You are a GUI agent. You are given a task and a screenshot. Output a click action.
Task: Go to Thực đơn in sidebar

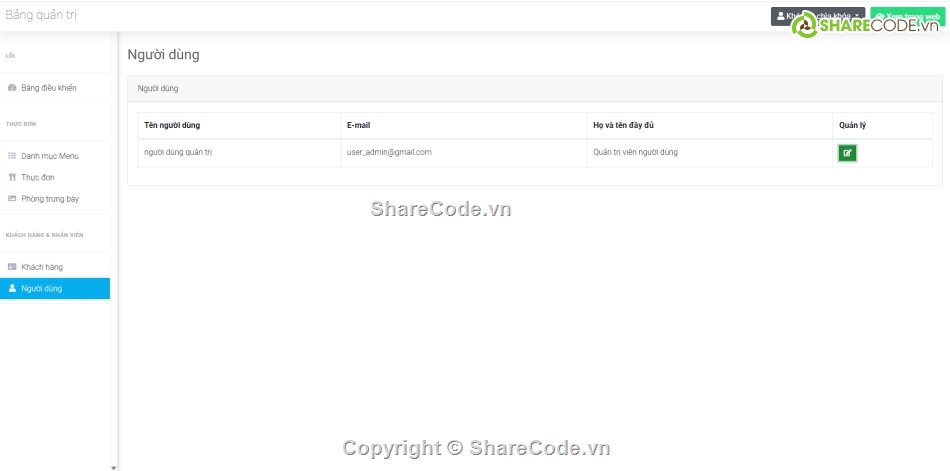coord(38,177)
